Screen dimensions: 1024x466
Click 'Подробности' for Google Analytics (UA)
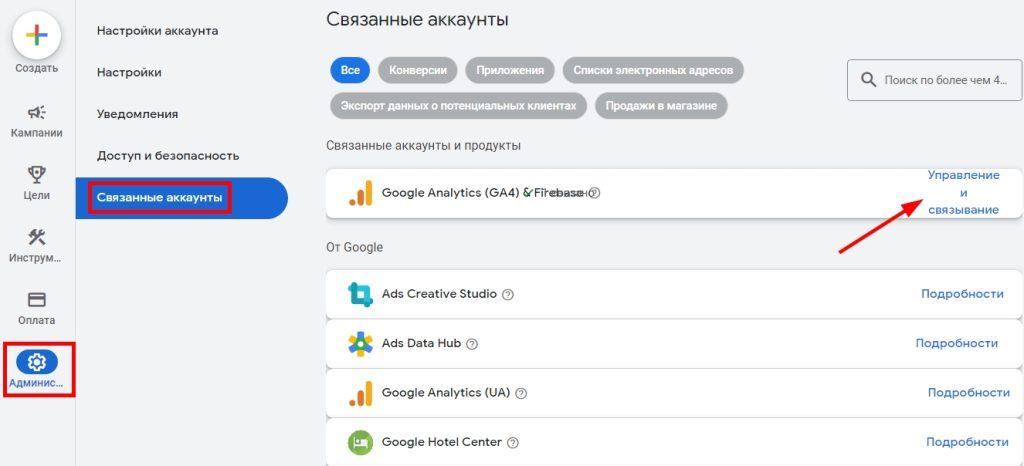click(968, 393)
